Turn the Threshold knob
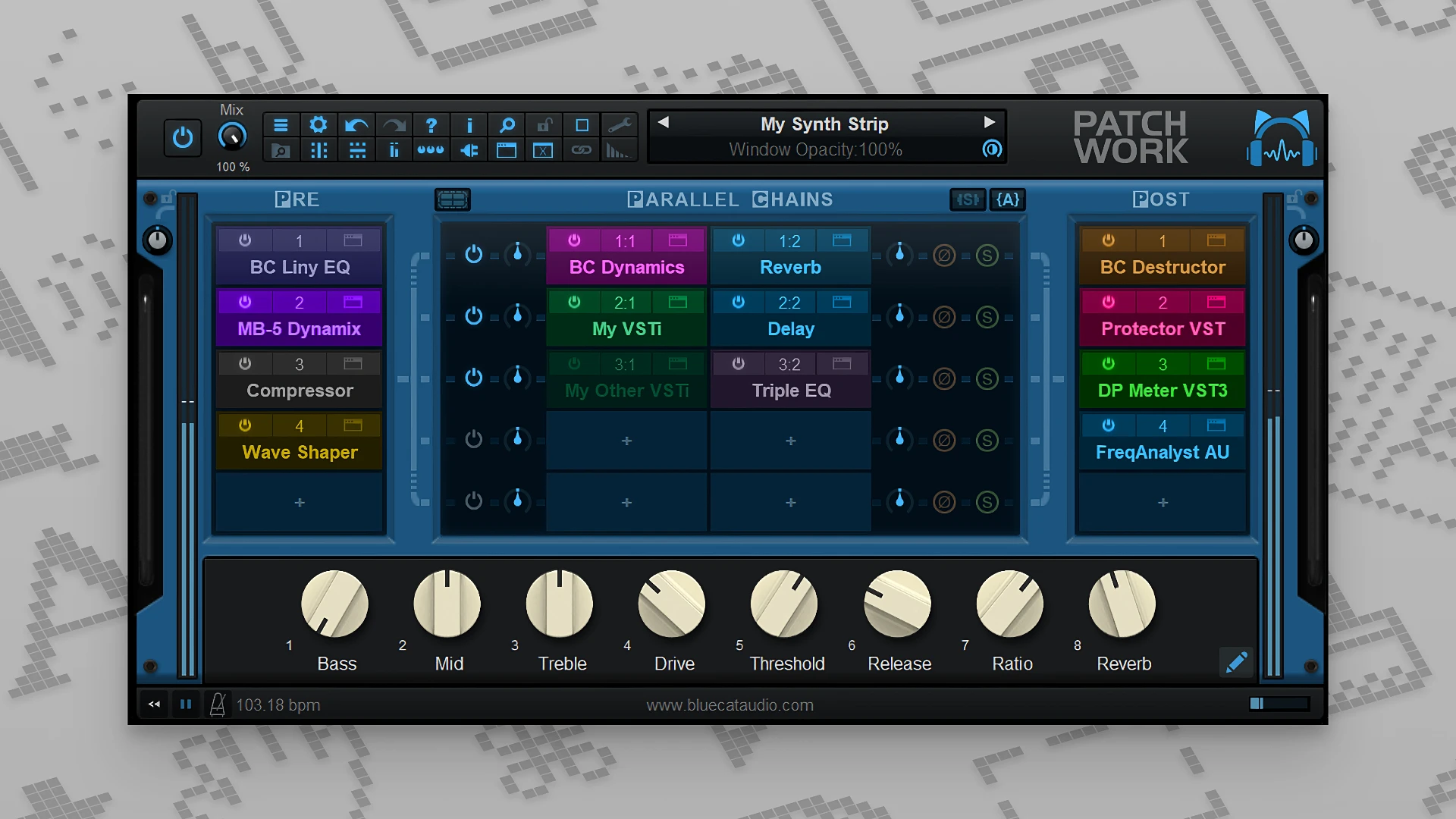Image resolution: width=1456 pixels, height=819 pixels. [x=783, y=604]
